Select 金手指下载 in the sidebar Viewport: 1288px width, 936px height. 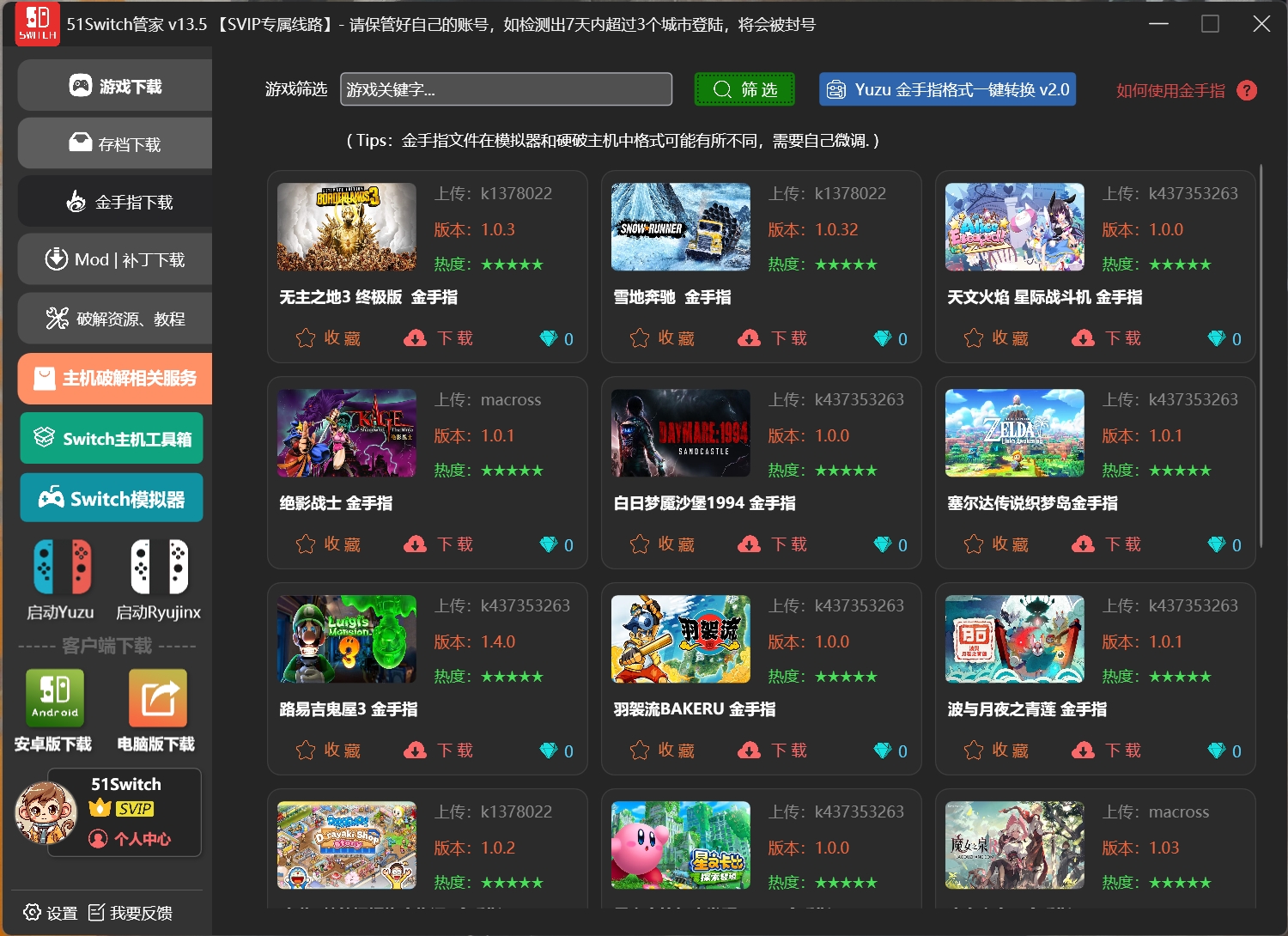click(x=115, y=202)
